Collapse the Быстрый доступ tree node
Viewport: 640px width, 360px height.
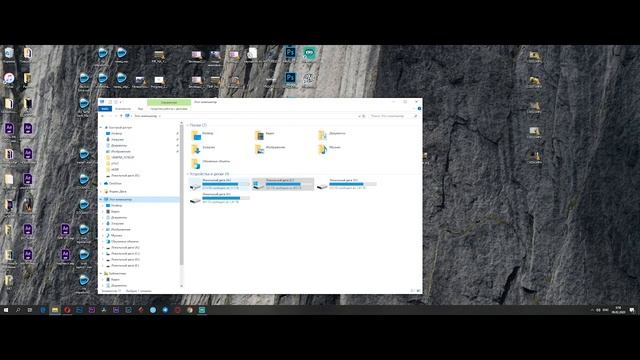[x=101, y=127]
